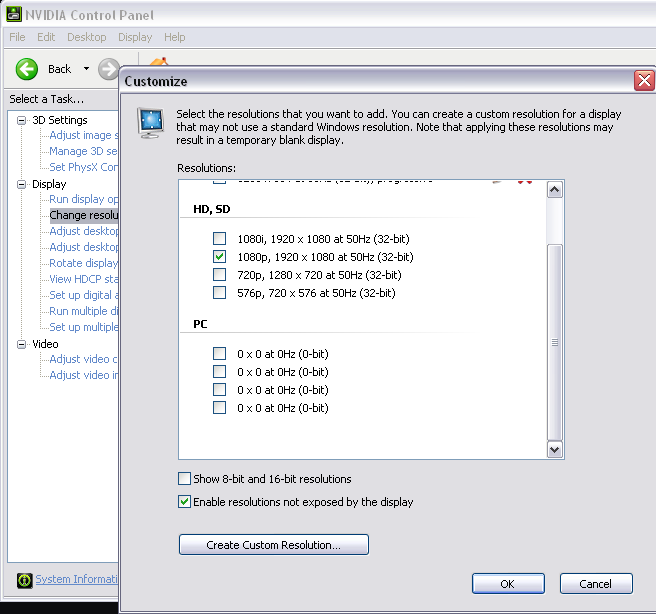Click the resolutions list scroll down arrow
656x614 pixels.
point(555,450)
